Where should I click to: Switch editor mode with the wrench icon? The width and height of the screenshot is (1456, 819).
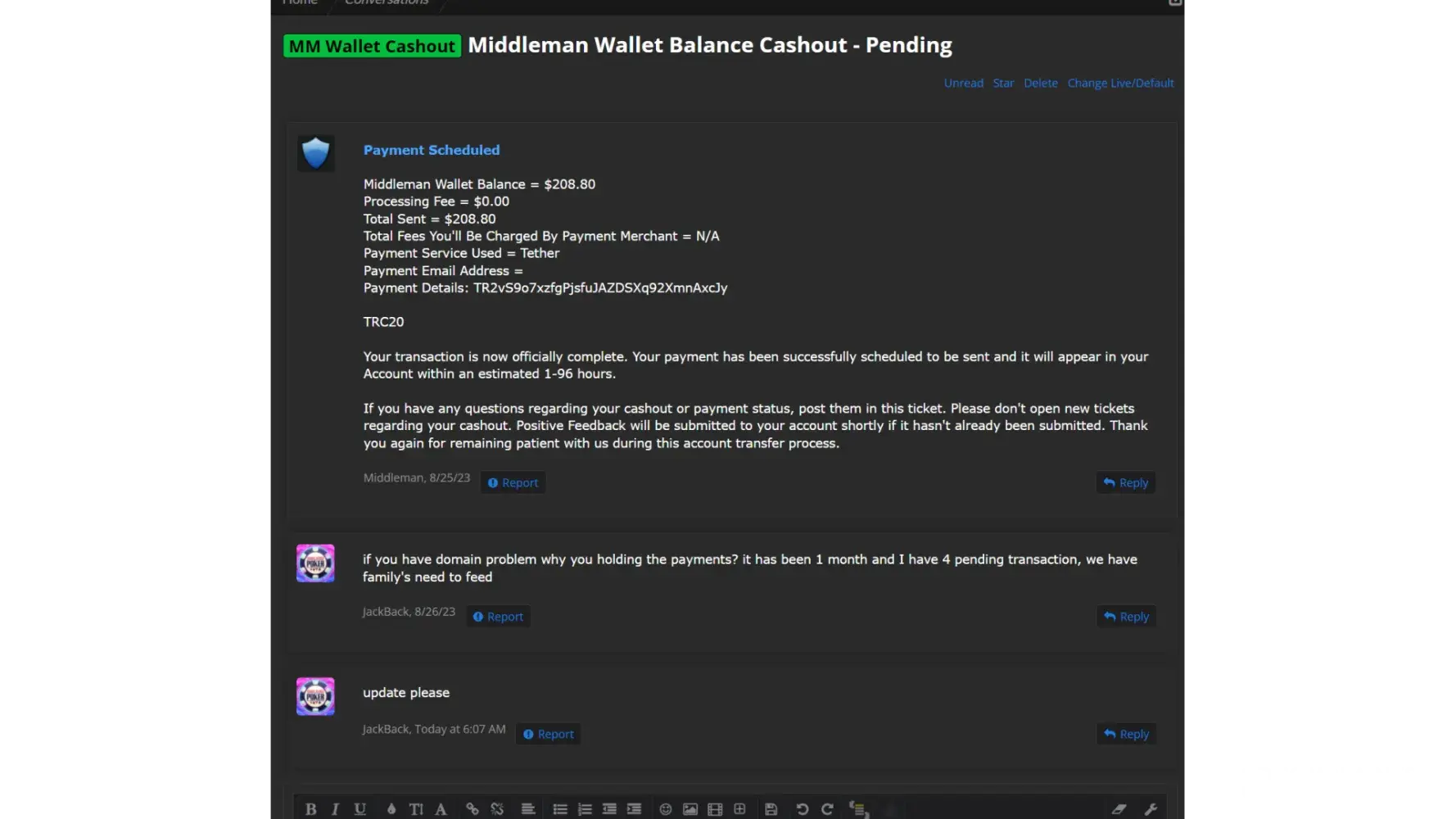[x=1151, y=809]
